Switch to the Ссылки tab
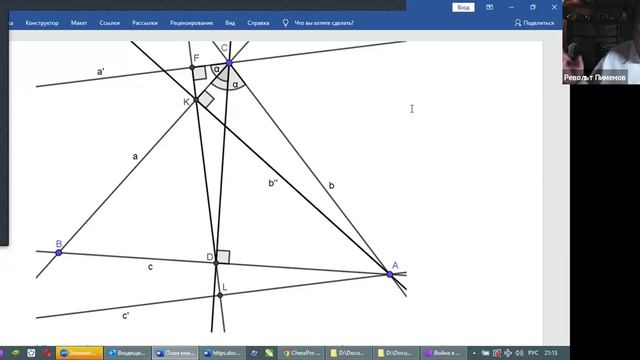 [109, 23]
